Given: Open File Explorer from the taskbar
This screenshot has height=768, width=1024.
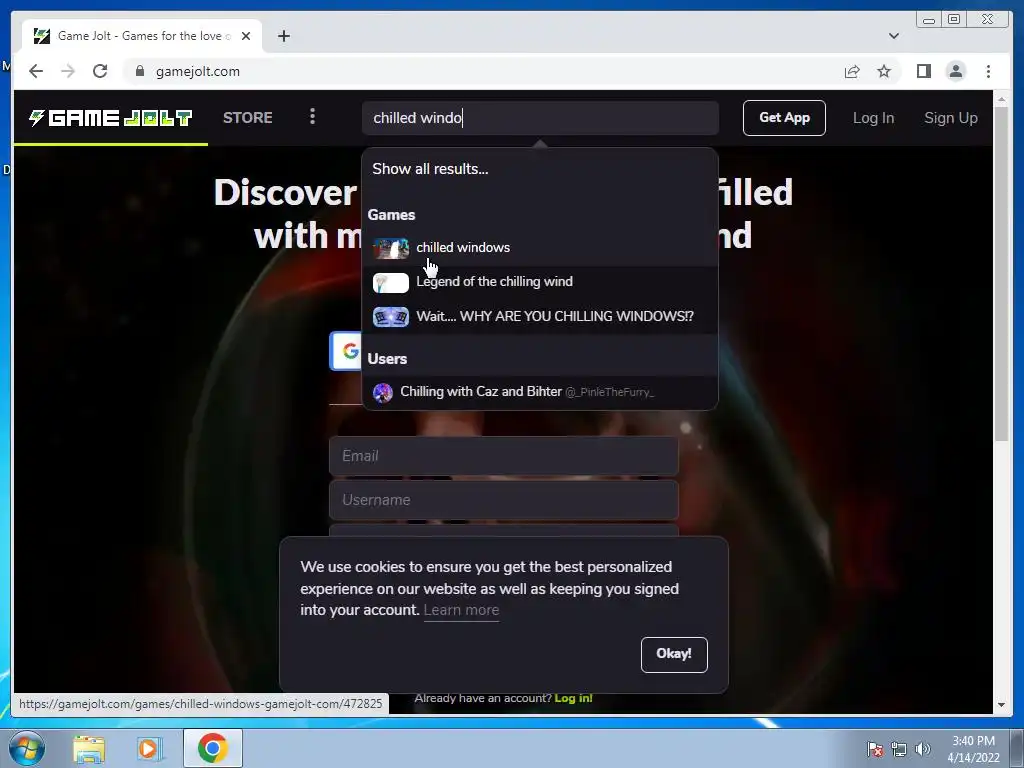Looking at the screenshot, I should [x=89, y=748].
